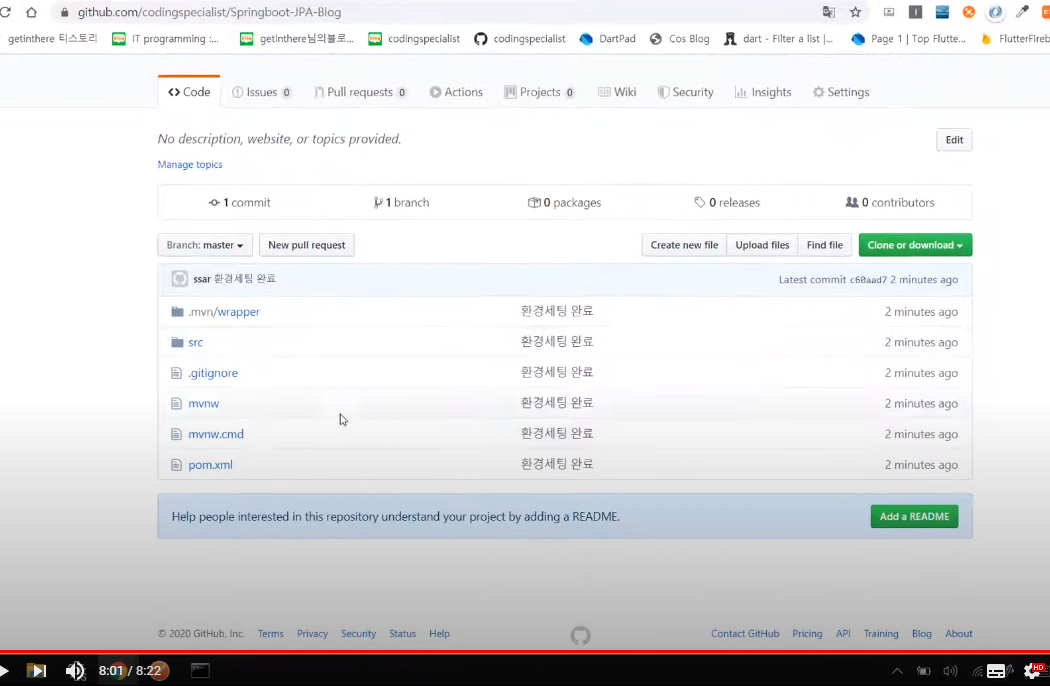Expand the Clone or download dropdown
Viewport: 1050px width, 686px height.
coord(915,245)
